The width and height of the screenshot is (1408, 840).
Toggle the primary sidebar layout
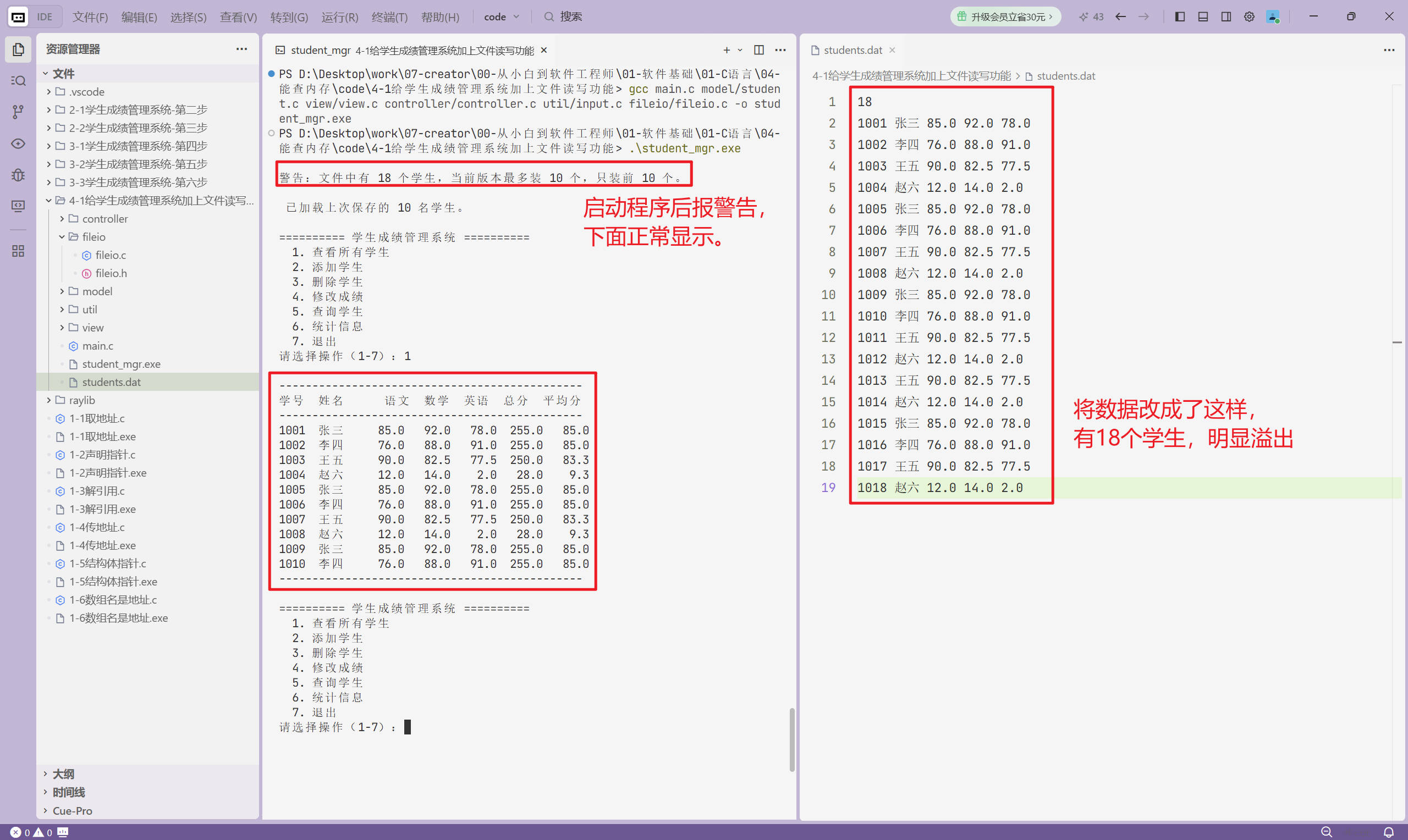tap(1180, 16)
